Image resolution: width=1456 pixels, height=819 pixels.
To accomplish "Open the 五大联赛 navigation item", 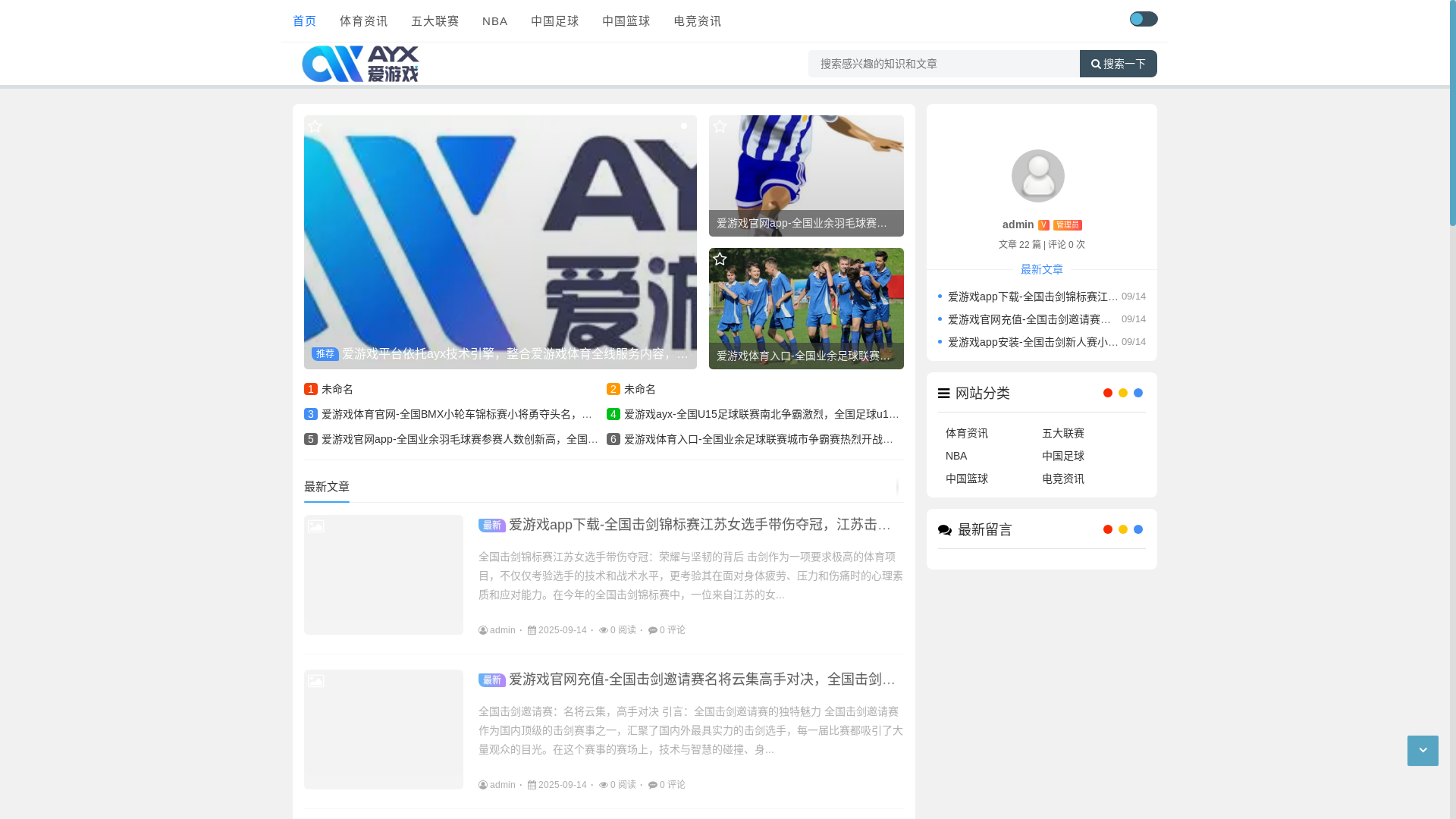I will (435, 21).
